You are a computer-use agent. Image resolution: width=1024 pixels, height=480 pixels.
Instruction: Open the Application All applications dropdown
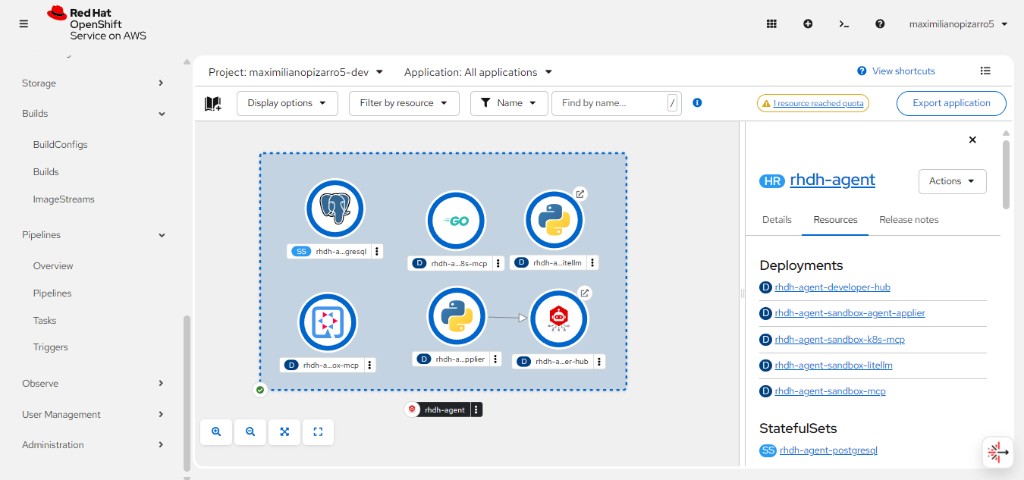click(x=478, y=72)
